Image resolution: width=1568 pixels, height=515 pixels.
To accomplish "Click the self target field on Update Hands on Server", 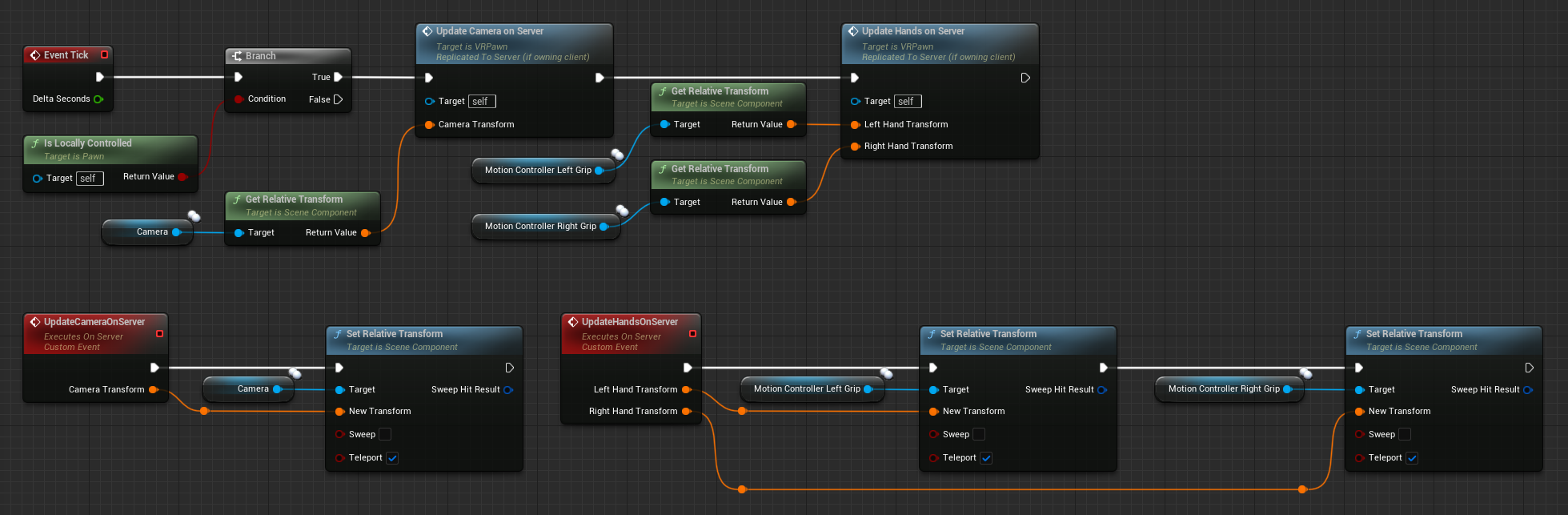I will click(x=908, y=102).
